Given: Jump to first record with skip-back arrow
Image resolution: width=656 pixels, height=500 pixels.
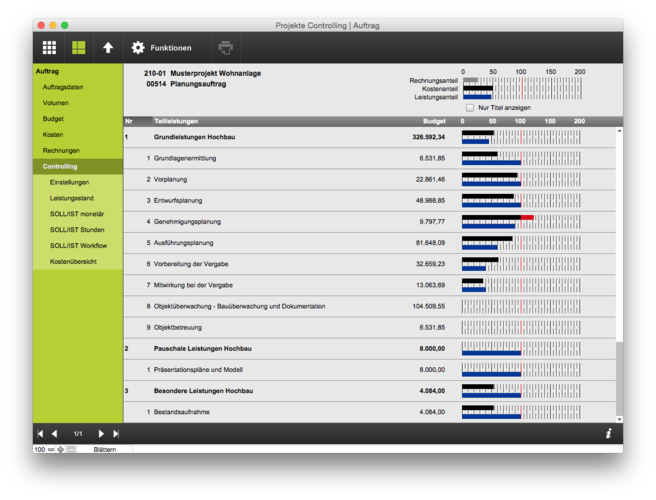Looking at the screenshot, I should click(x=40, y=434).
